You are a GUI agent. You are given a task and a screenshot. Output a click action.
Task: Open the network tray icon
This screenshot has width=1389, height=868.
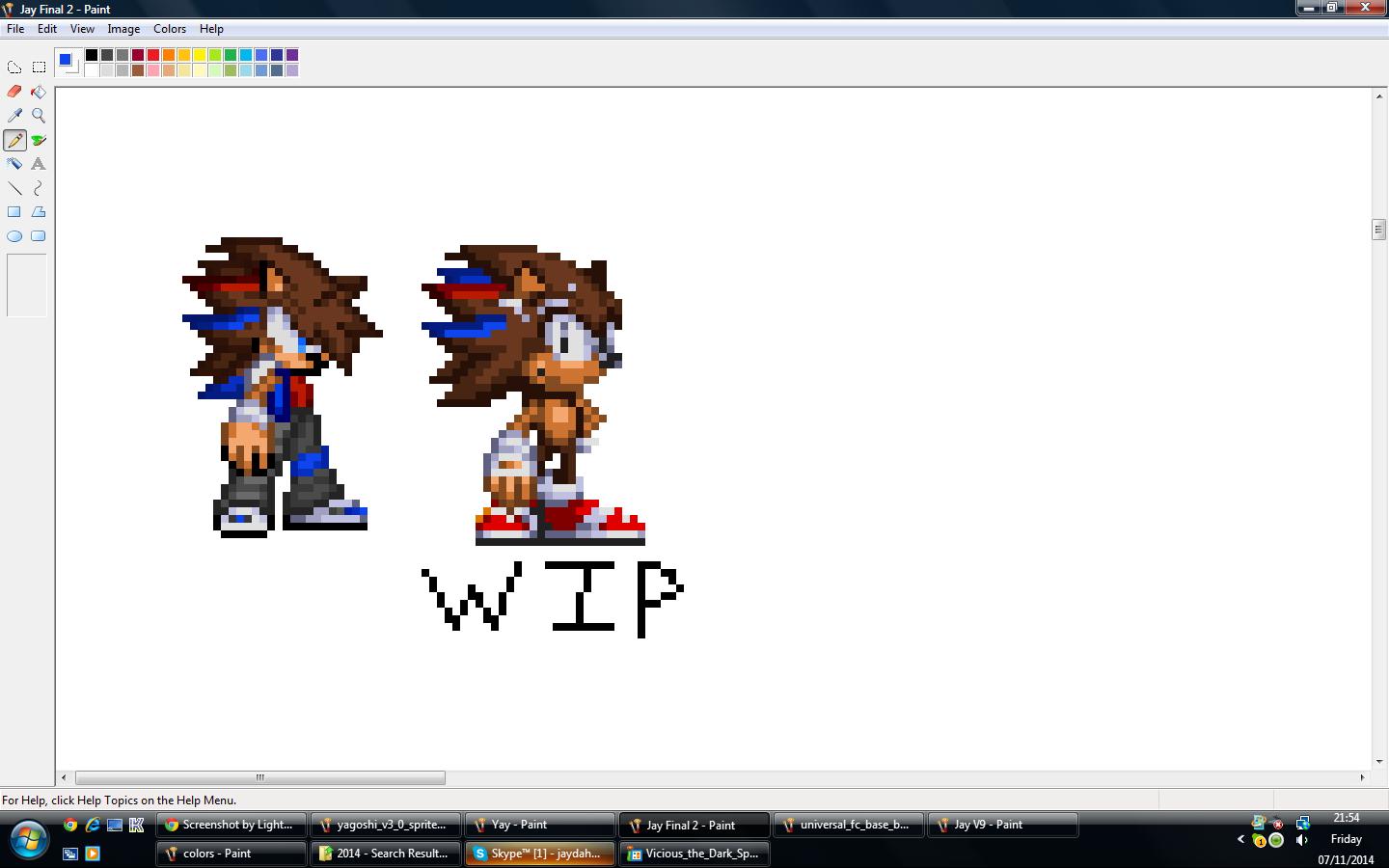pyautogui.click(x=1302, y=823)
